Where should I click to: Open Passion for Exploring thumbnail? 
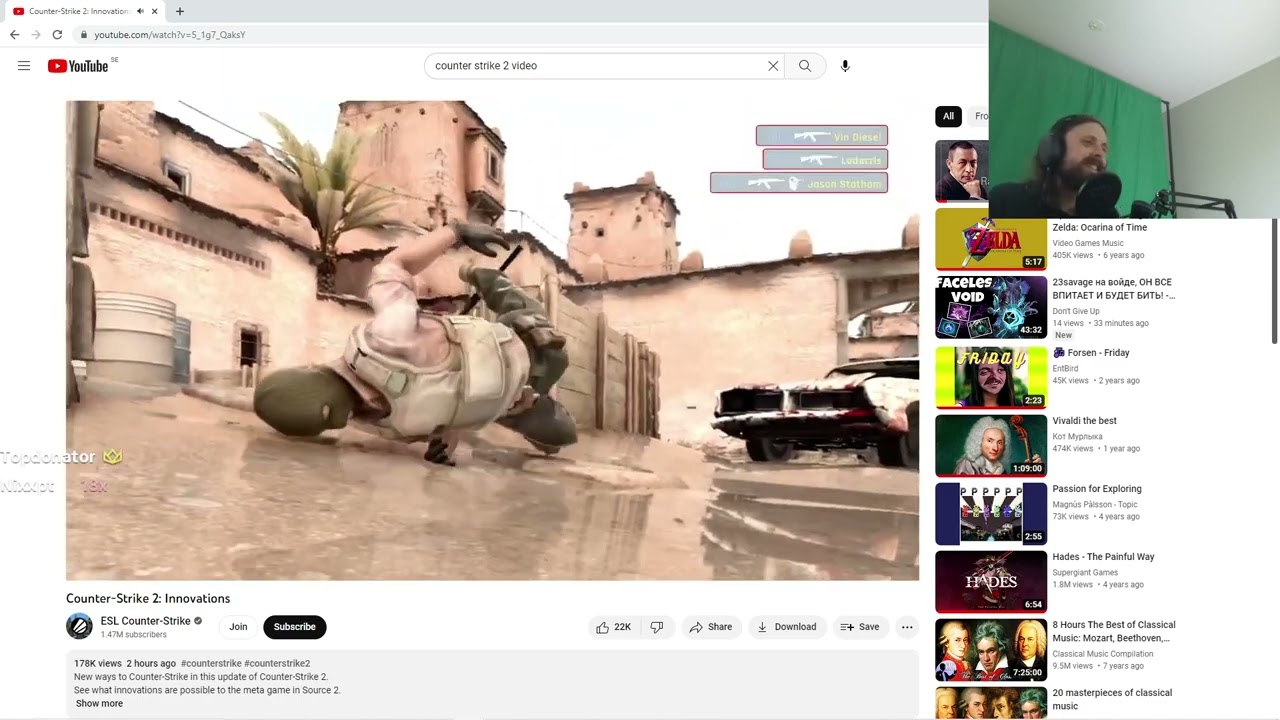pyautogui.click(x=991, y=513)
